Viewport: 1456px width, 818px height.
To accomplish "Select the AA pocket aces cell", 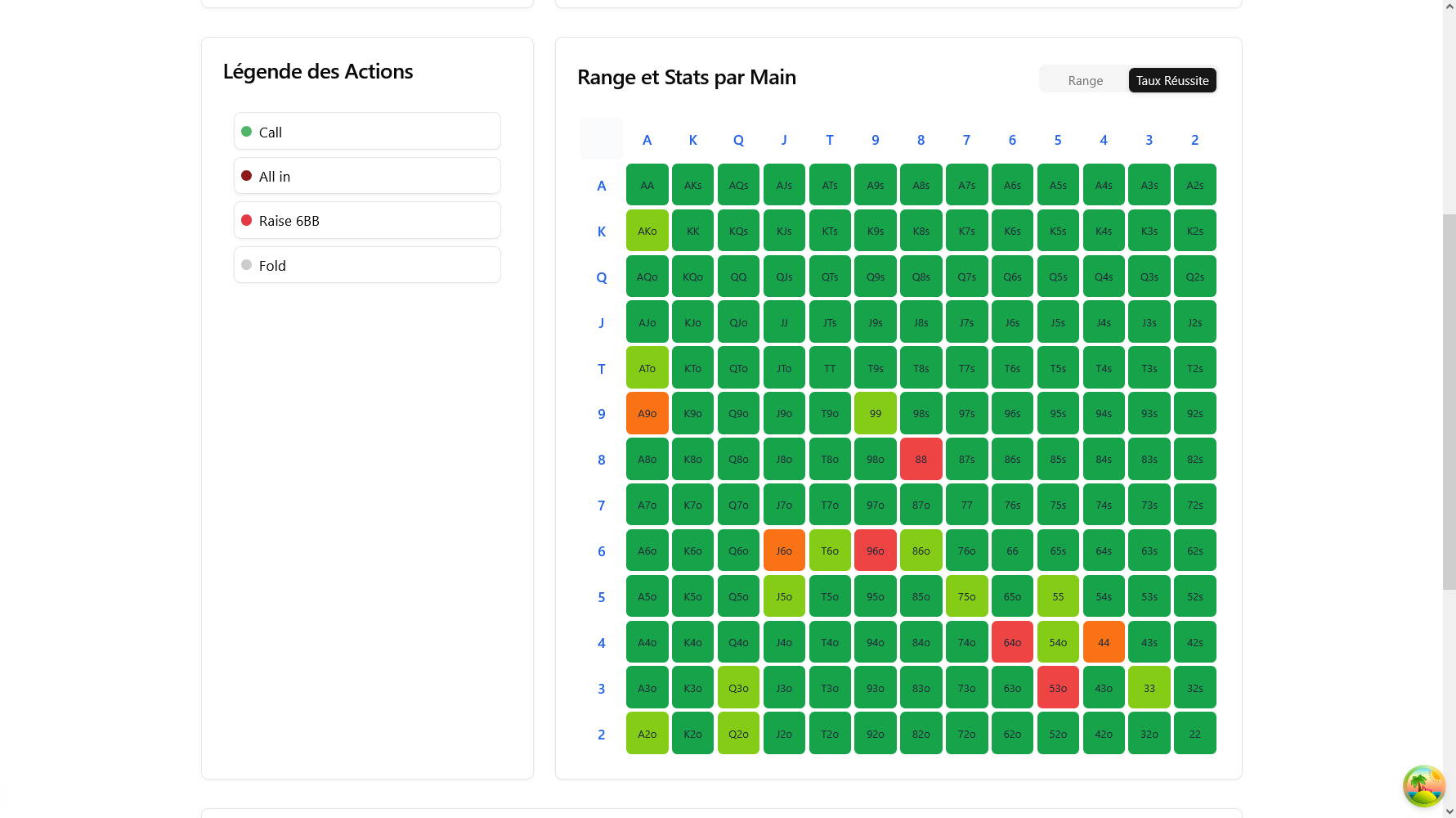I will [x=647, y=186].
